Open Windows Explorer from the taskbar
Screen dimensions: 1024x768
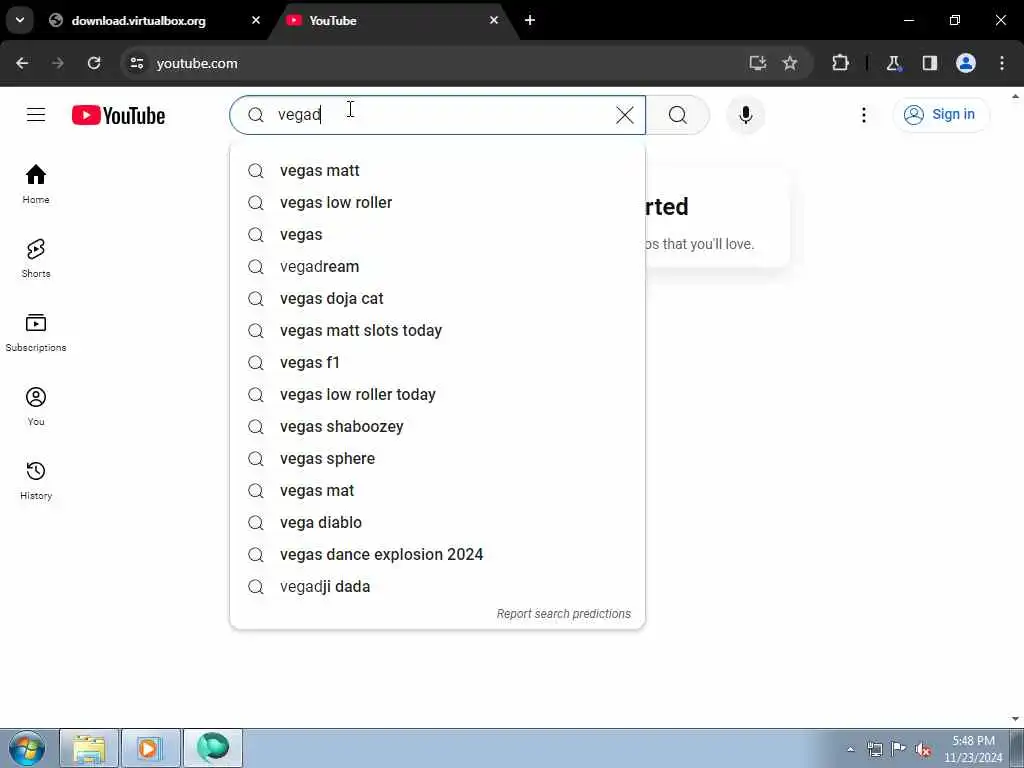[x=89, y=748]
